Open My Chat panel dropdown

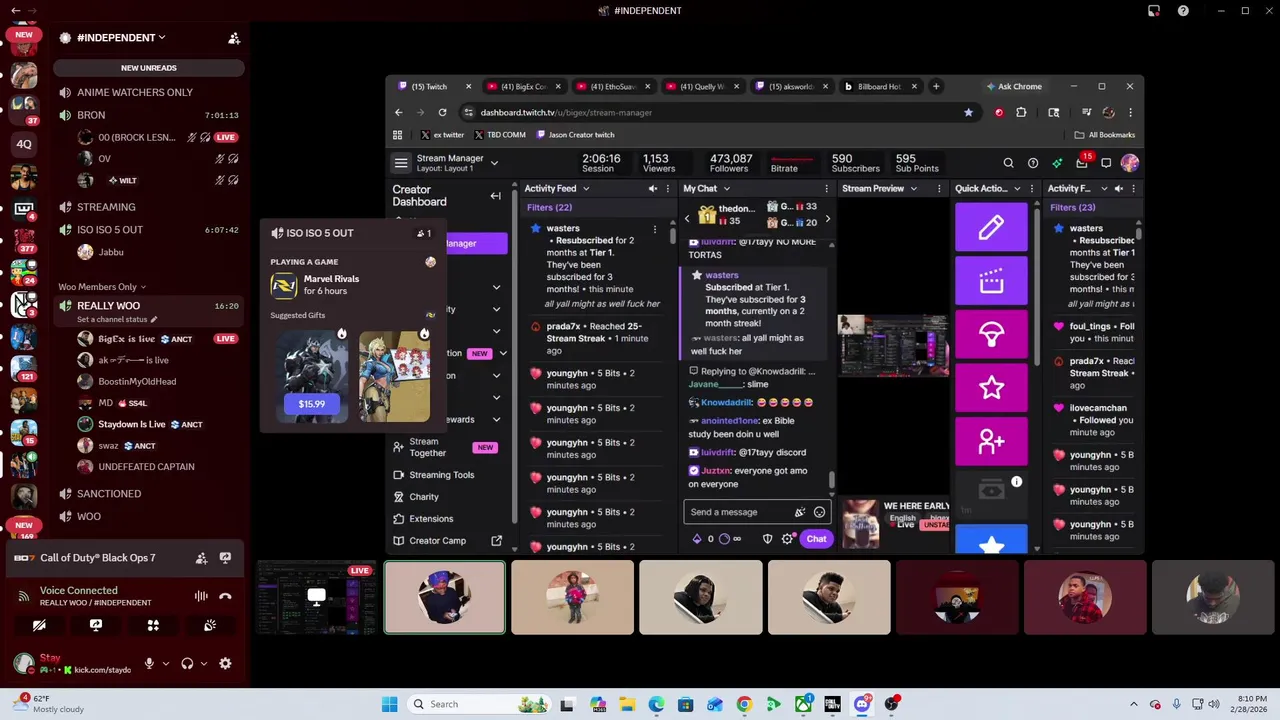pyautogui.click(x=727, y=188)
